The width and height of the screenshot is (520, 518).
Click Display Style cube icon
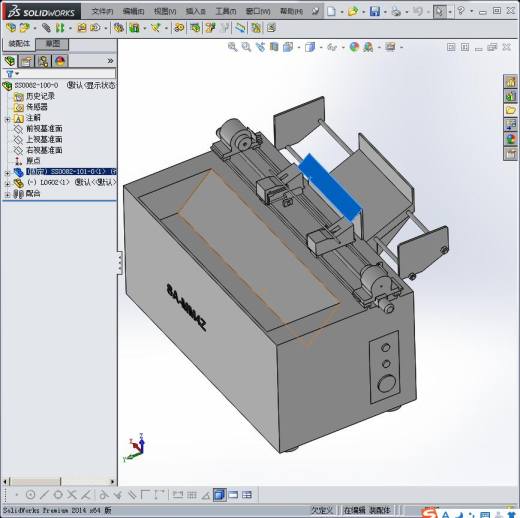tap(310, 47)
